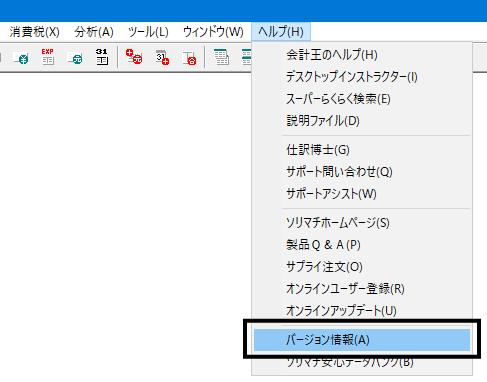Open the ウィンドウ(W) menu
This screenshot has height=382, width=487.
pos(213,32)
